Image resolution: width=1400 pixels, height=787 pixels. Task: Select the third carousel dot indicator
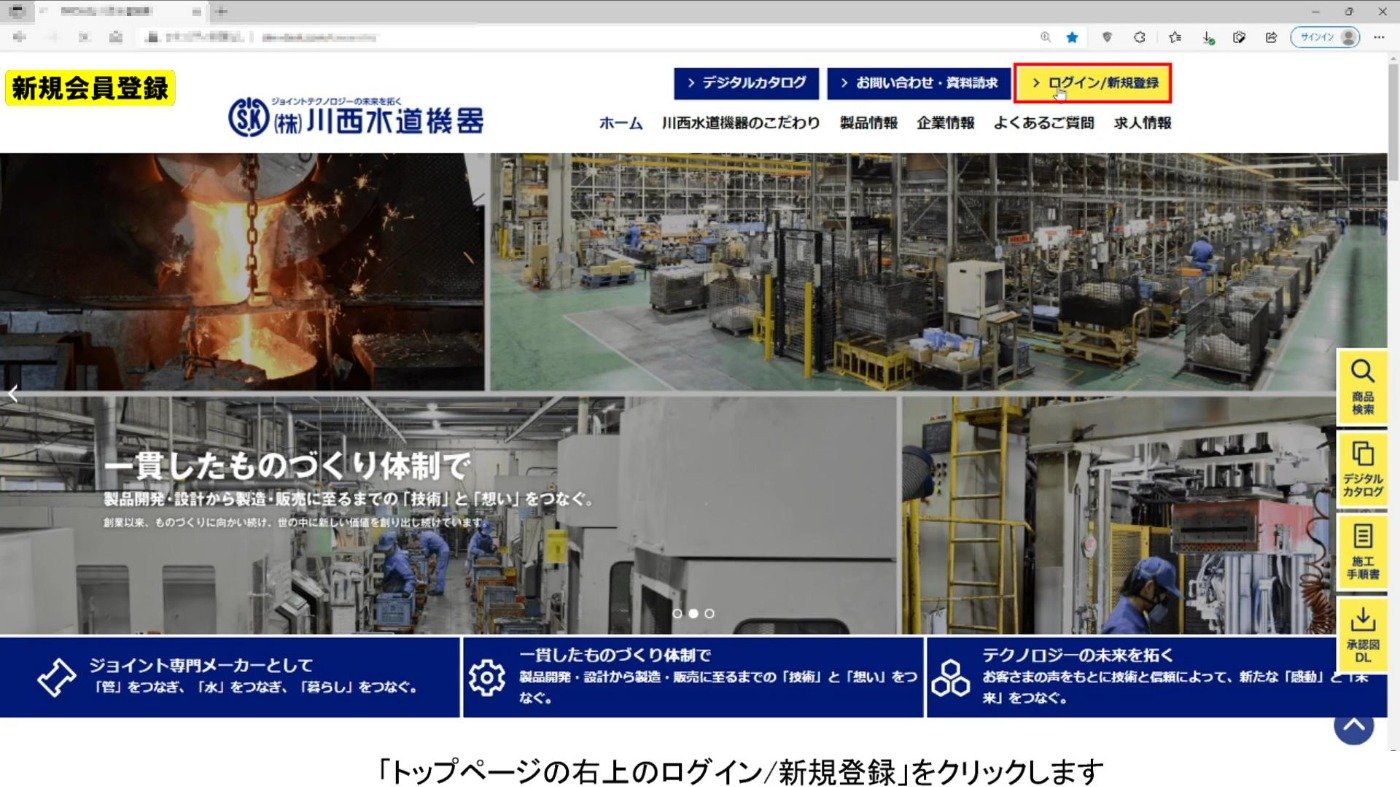click(x=709, y=613)
